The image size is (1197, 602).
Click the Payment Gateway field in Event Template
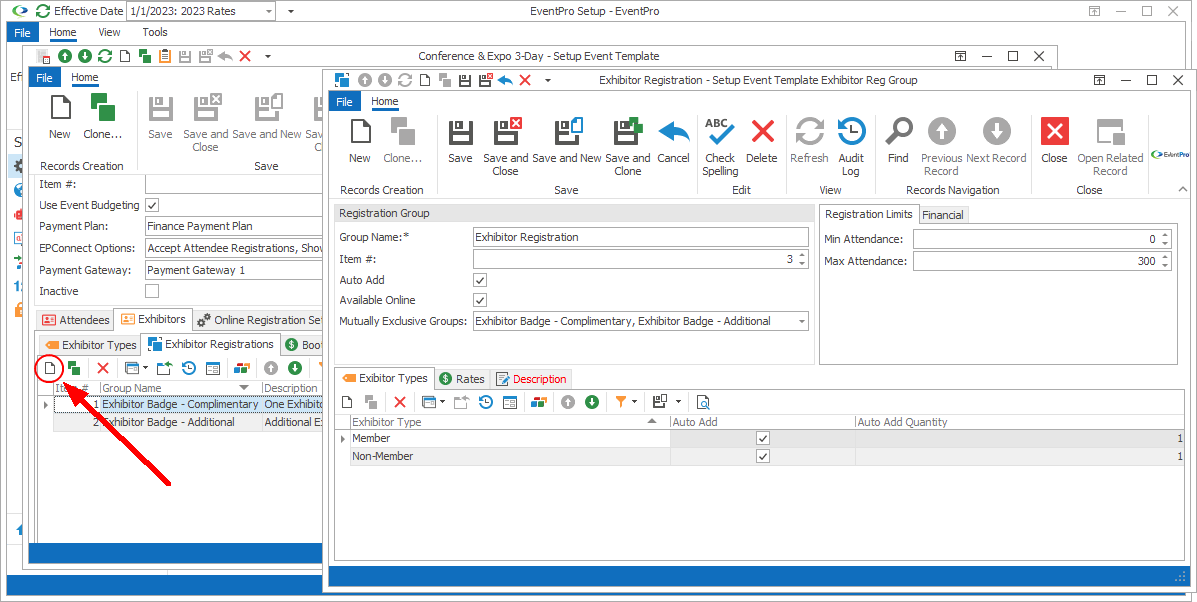coord(234,270)
